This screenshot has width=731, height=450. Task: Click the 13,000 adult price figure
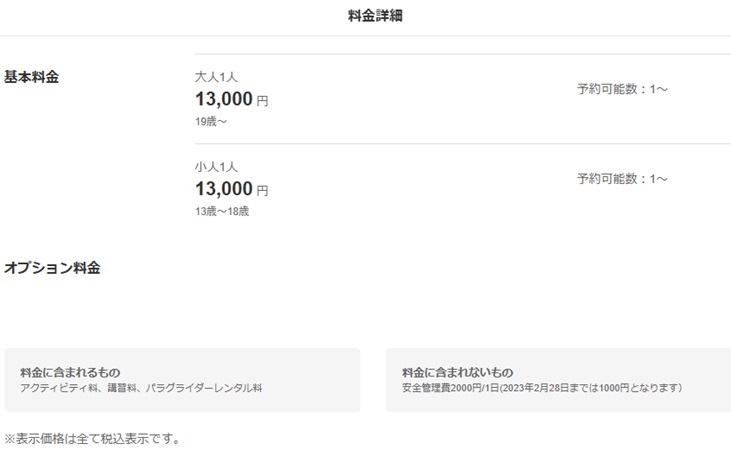point(224,99)
